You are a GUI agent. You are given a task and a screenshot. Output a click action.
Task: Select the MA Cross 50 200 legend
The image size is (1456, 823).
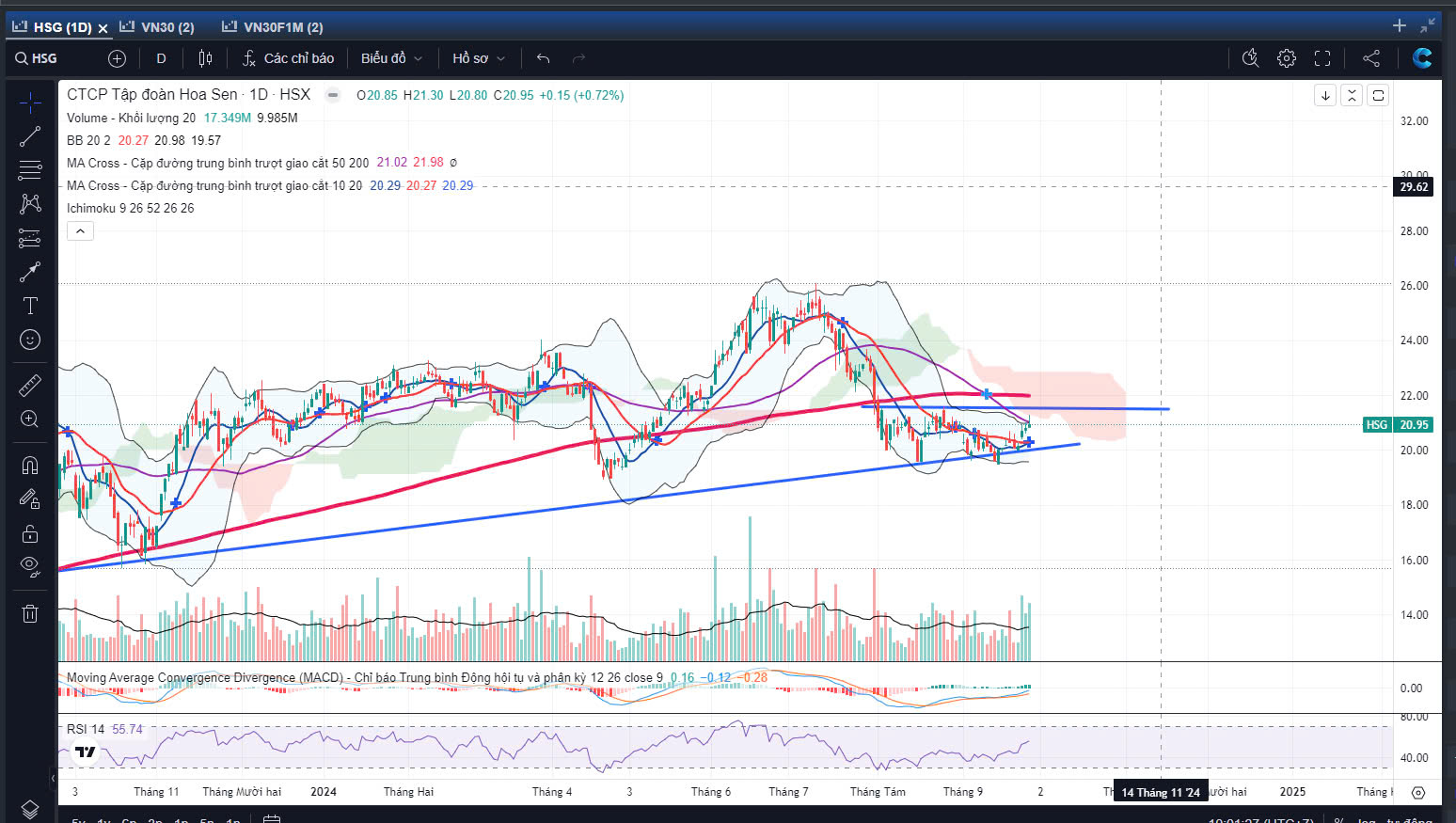[218, 163]
